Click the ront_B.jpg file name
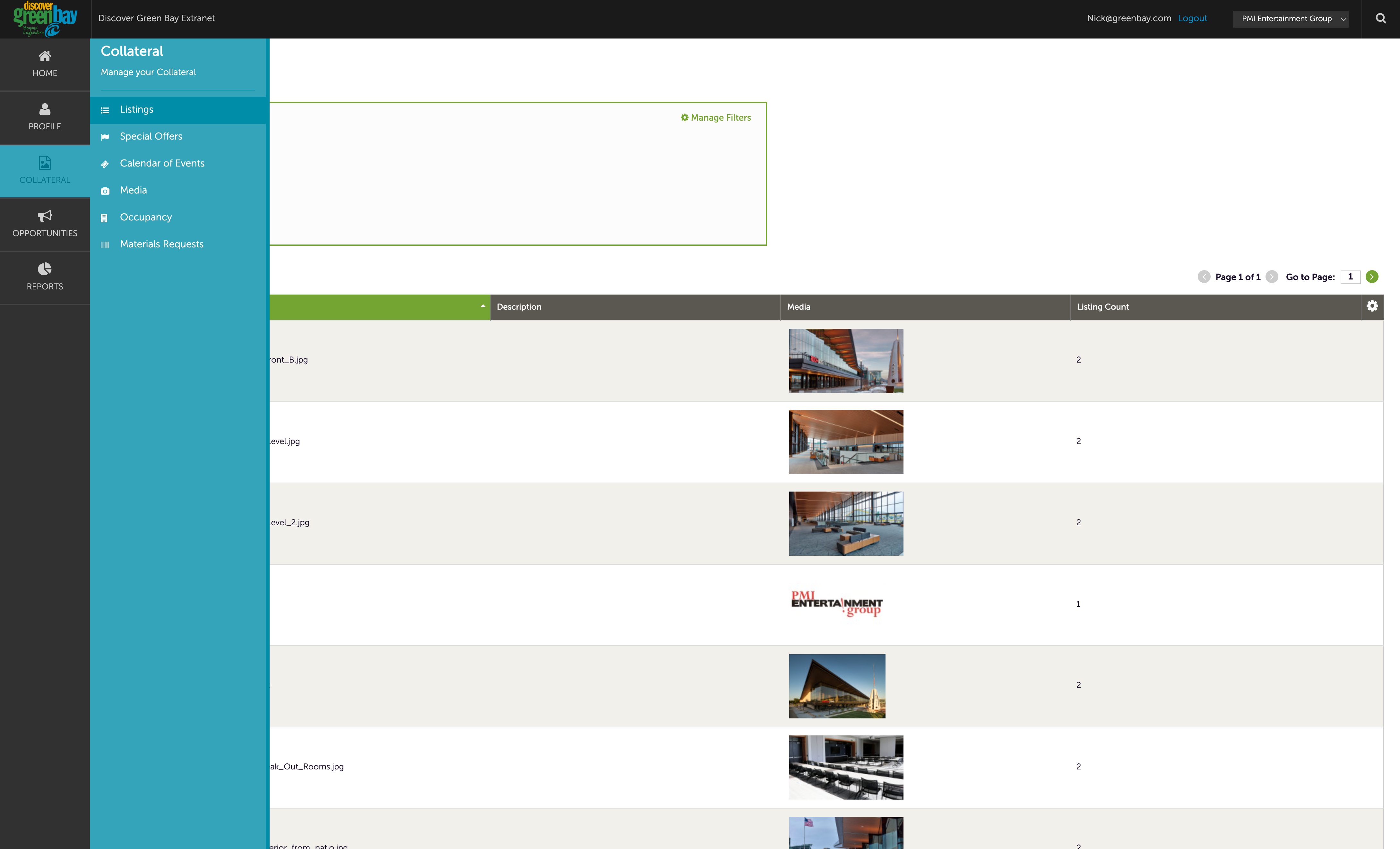Viewport: 1400px width, 849px height. click(x=289, y=360)
